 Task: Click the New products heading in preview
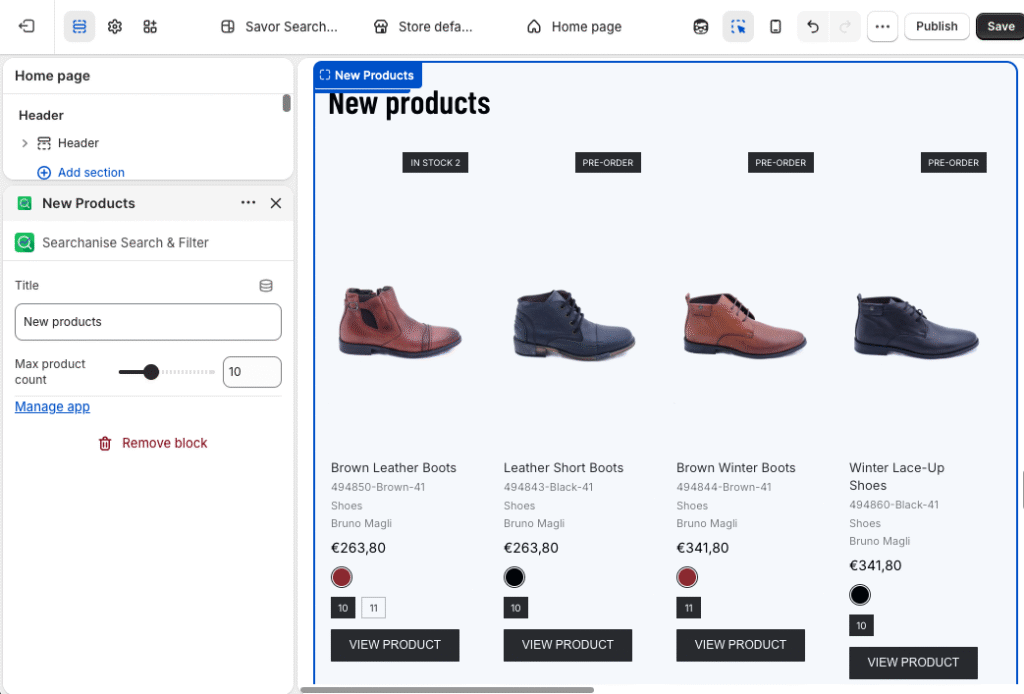(x=409, y=104)
